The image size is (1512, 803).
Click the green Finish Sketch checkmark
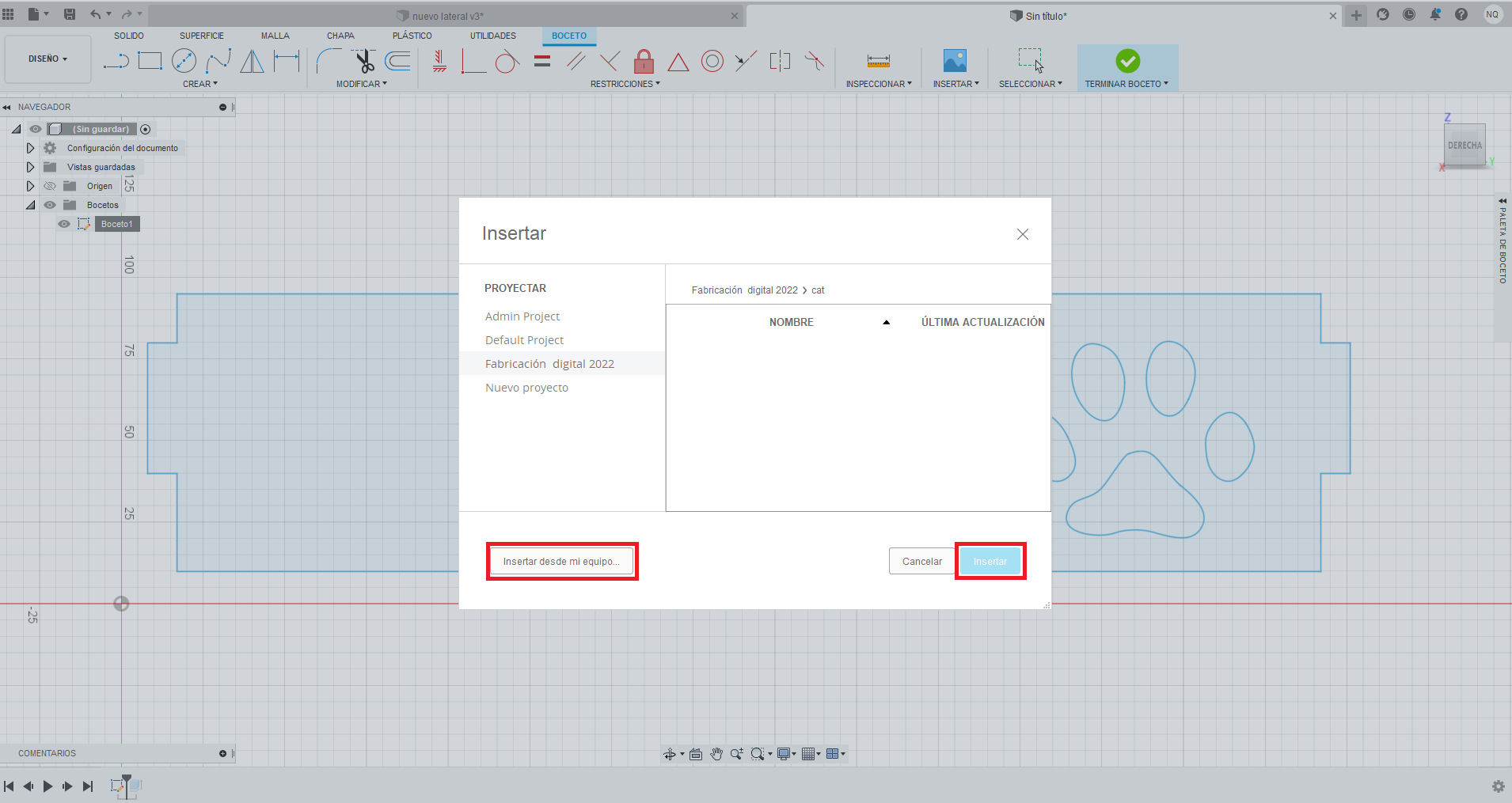1128,61
